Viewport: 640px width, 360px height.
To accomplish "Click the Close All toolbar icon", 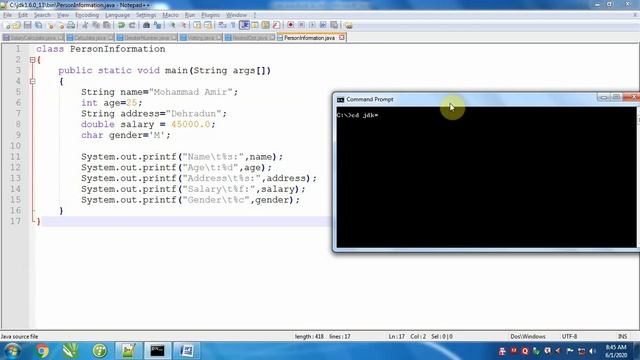I will (x=60, y=25).
